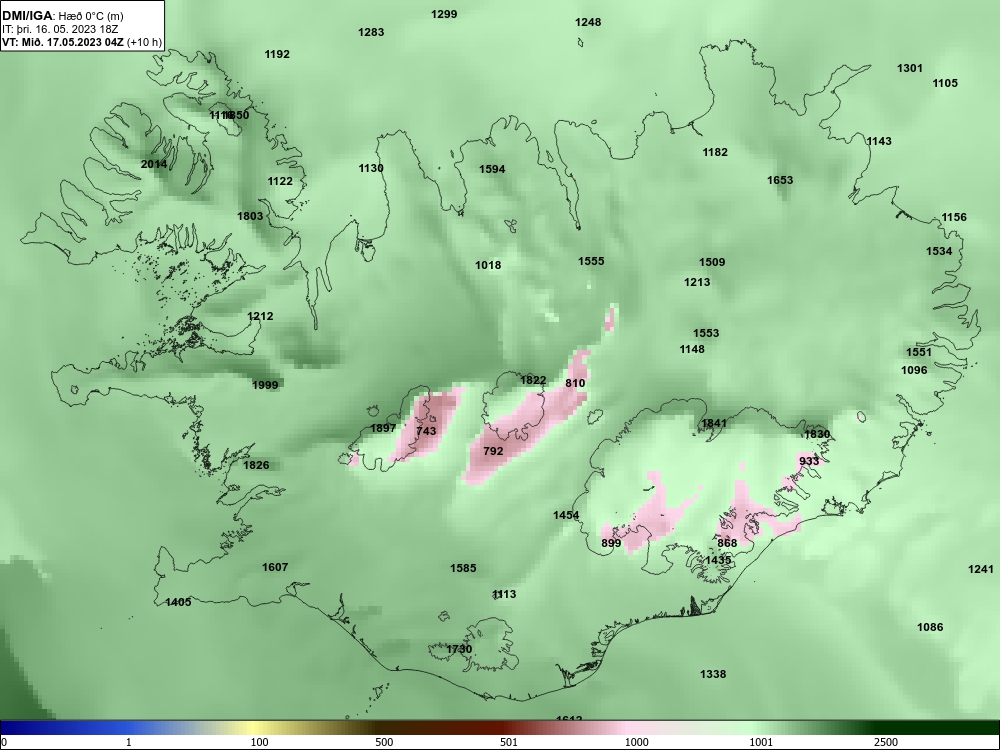Click the 1897 height label
This screenshot has height=750, width=1000.
[x=383, y=428]
